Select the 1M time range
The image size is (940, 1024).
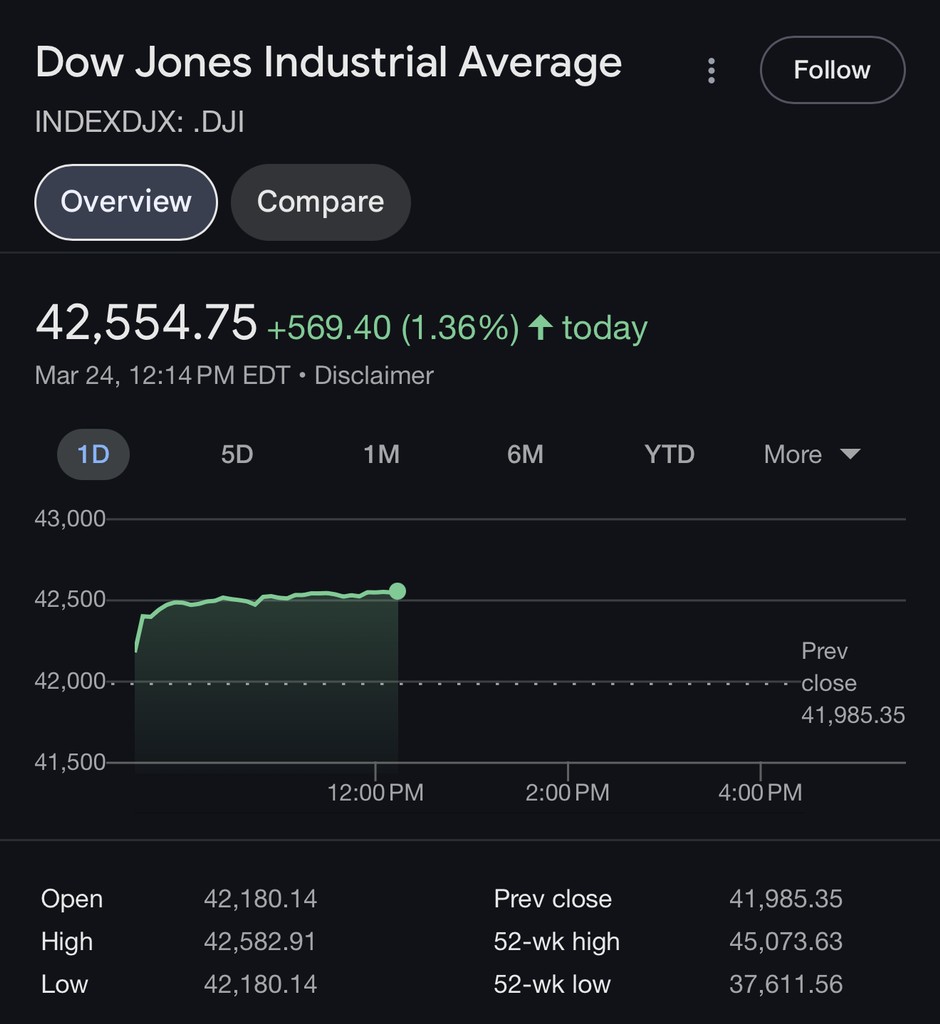[381, 455]
